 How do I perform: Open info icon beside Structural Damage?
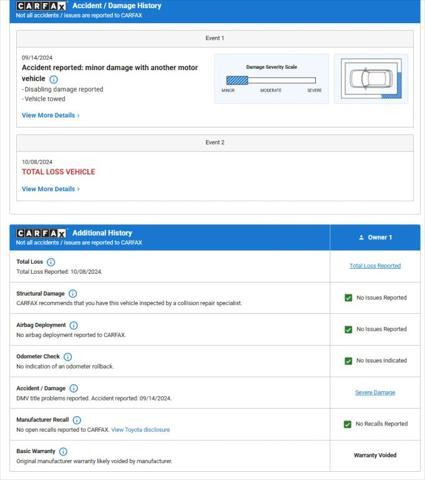click(x=73, y=294)
